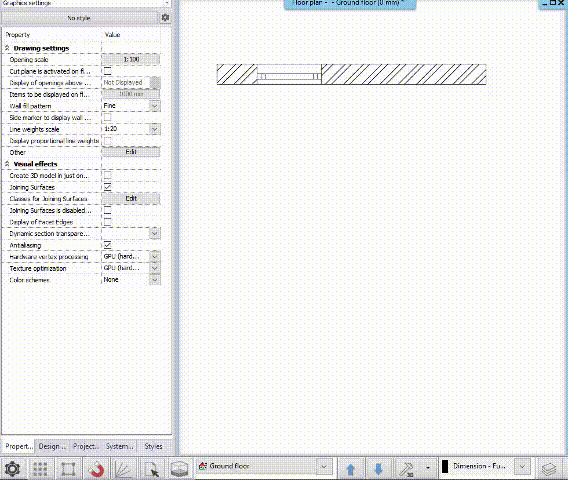Open the layers stack icon
568x480 pixels.
[x=549, y=469]
